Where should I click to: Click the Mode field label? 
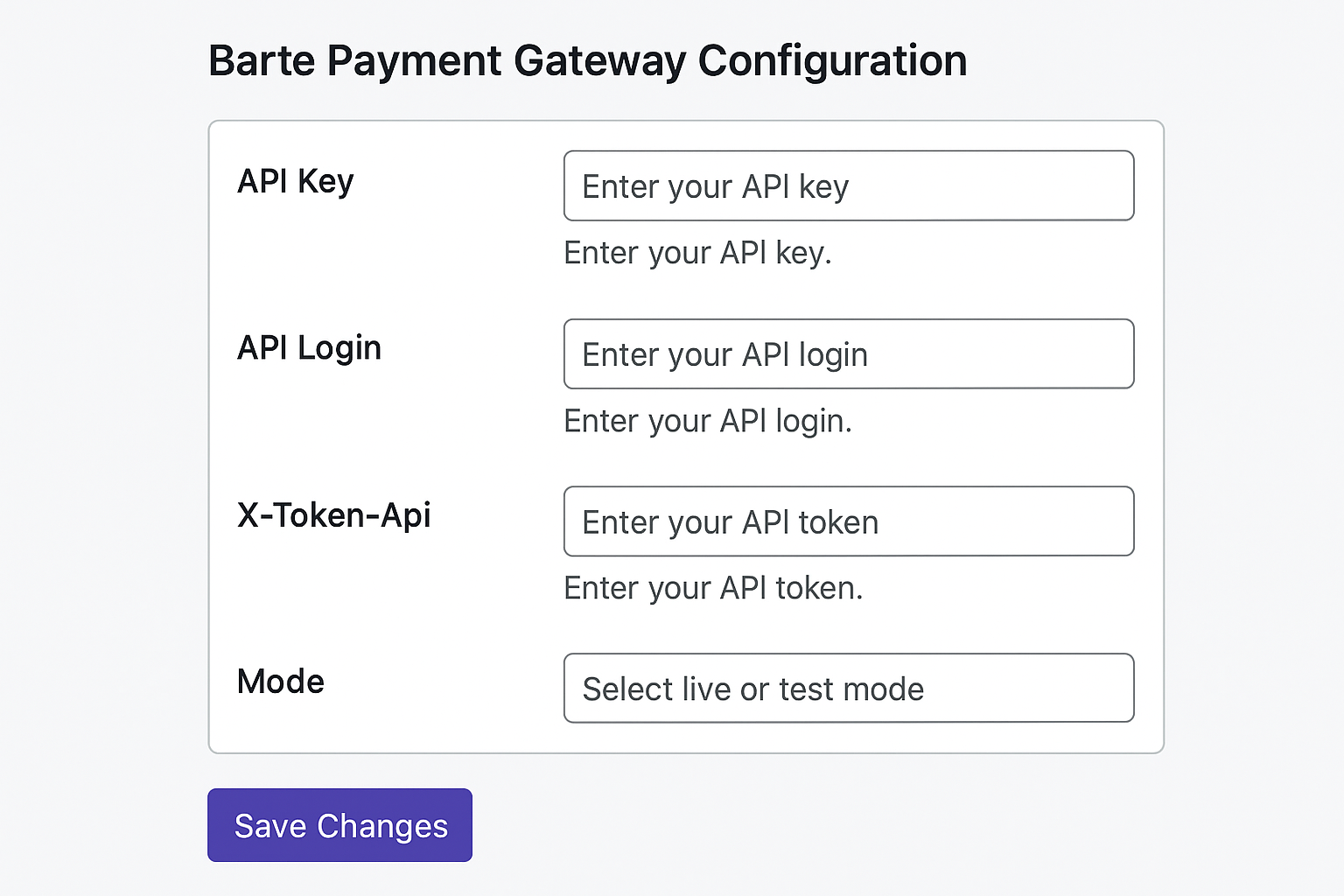tap(280, 682)
